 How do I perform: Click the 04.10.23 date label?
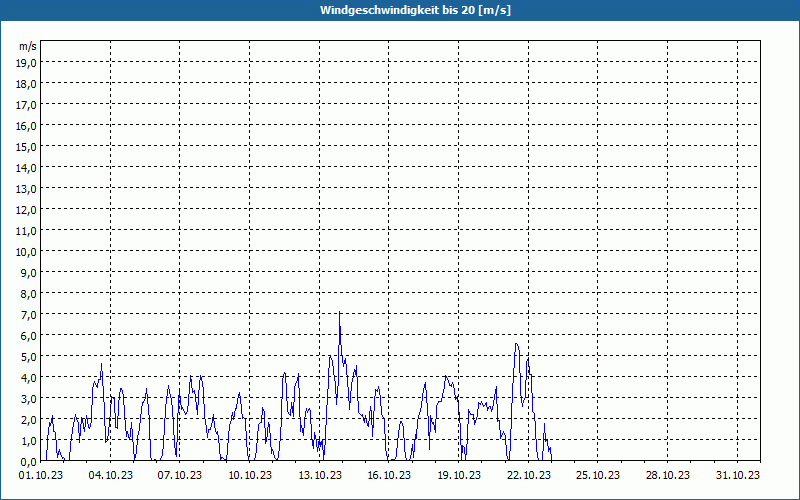[x=110, y=476]
